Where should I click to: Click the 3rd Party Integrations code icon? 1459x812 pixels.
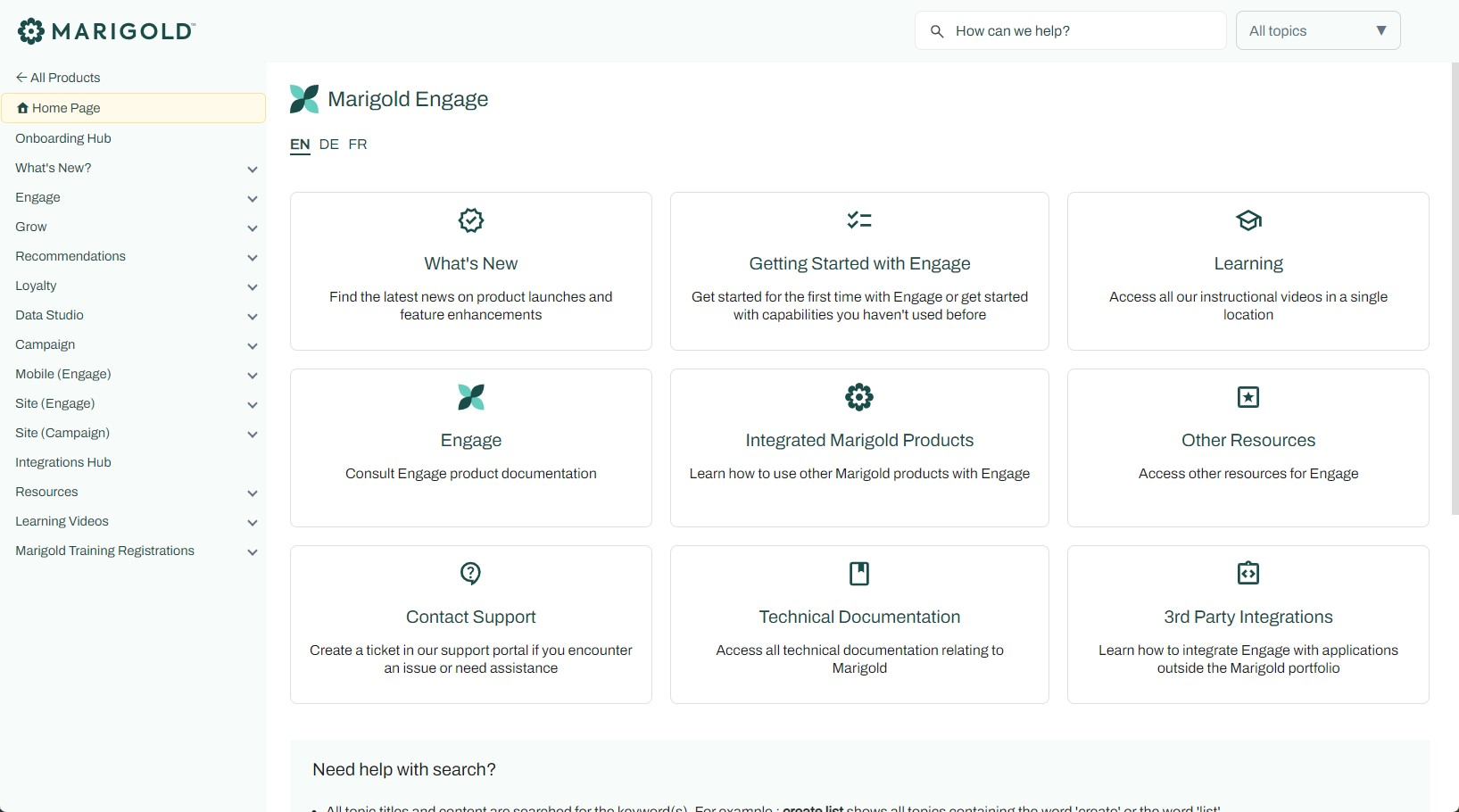(x=1248, y=573)
